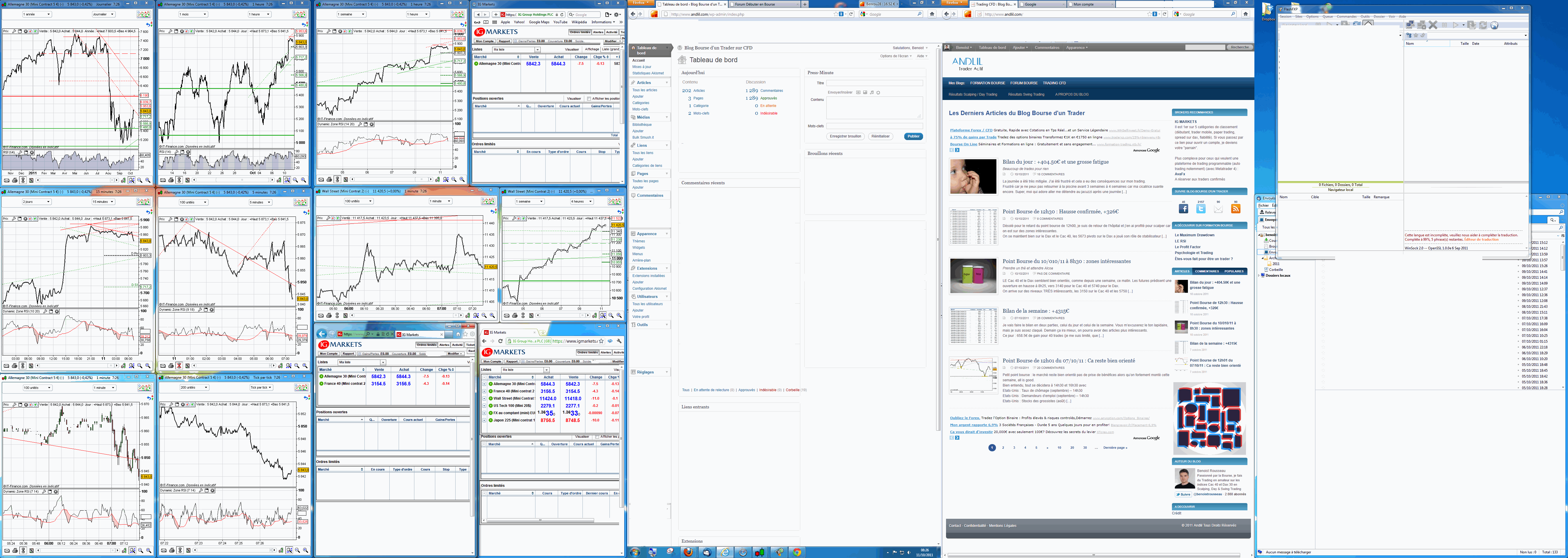1568x558 pixels.
Task: Expand 'Options de l'écran' in WordPress dashboard
Action: point(896,56)
